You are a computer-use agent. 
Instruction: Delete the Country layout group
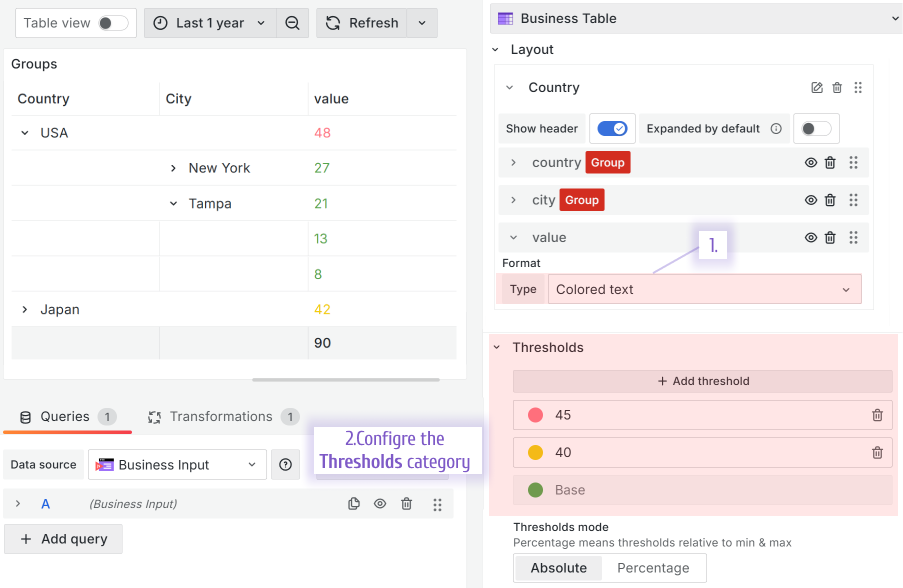coord(837,88)
